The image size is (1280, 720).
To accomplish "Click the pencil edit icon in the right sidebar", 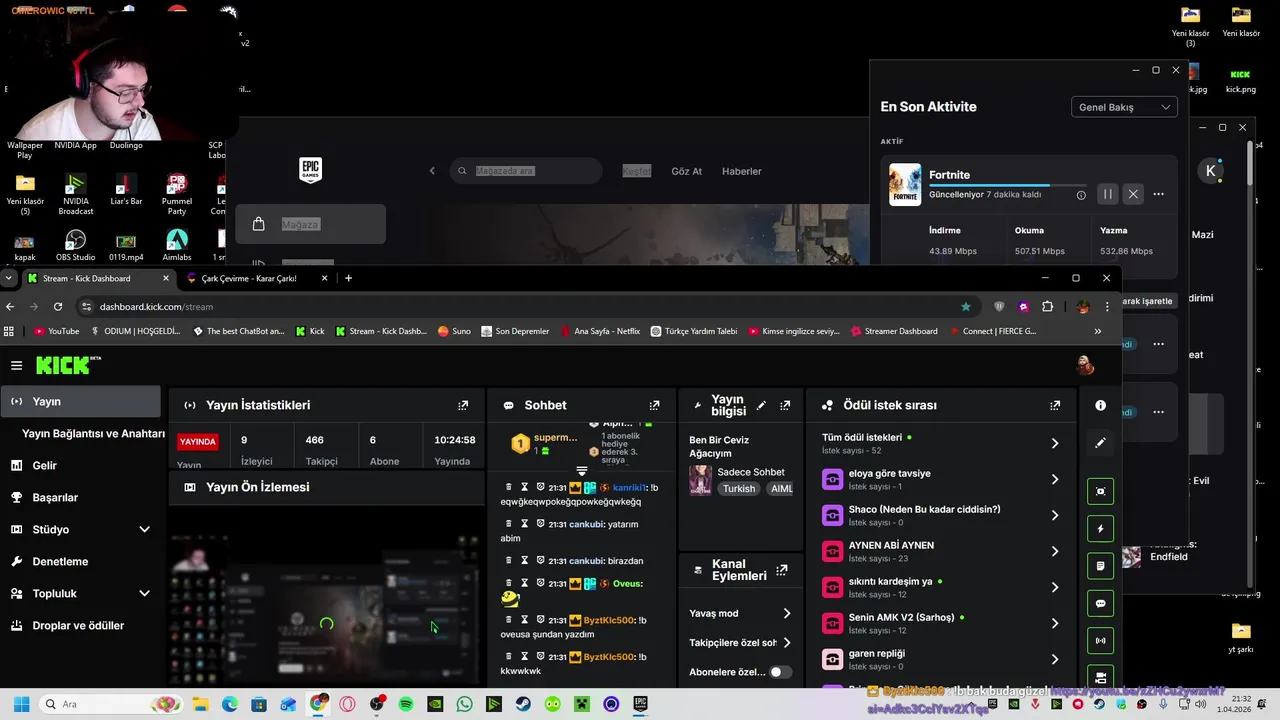I will tap(1100, 442).
